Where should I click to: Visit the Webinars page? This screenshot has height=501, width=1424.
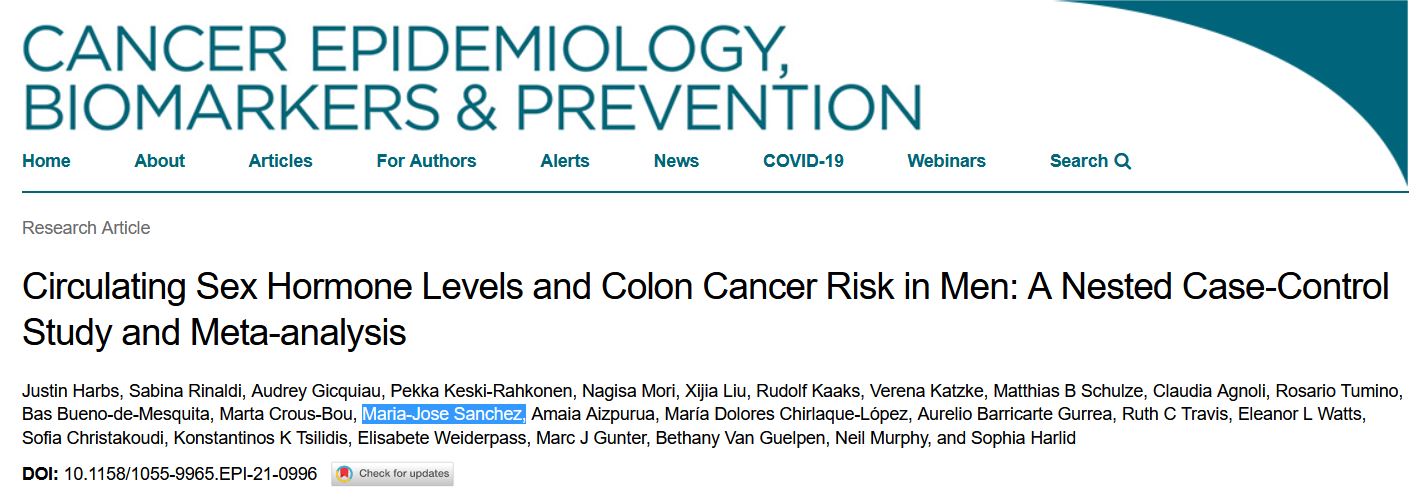click(946, 161)
